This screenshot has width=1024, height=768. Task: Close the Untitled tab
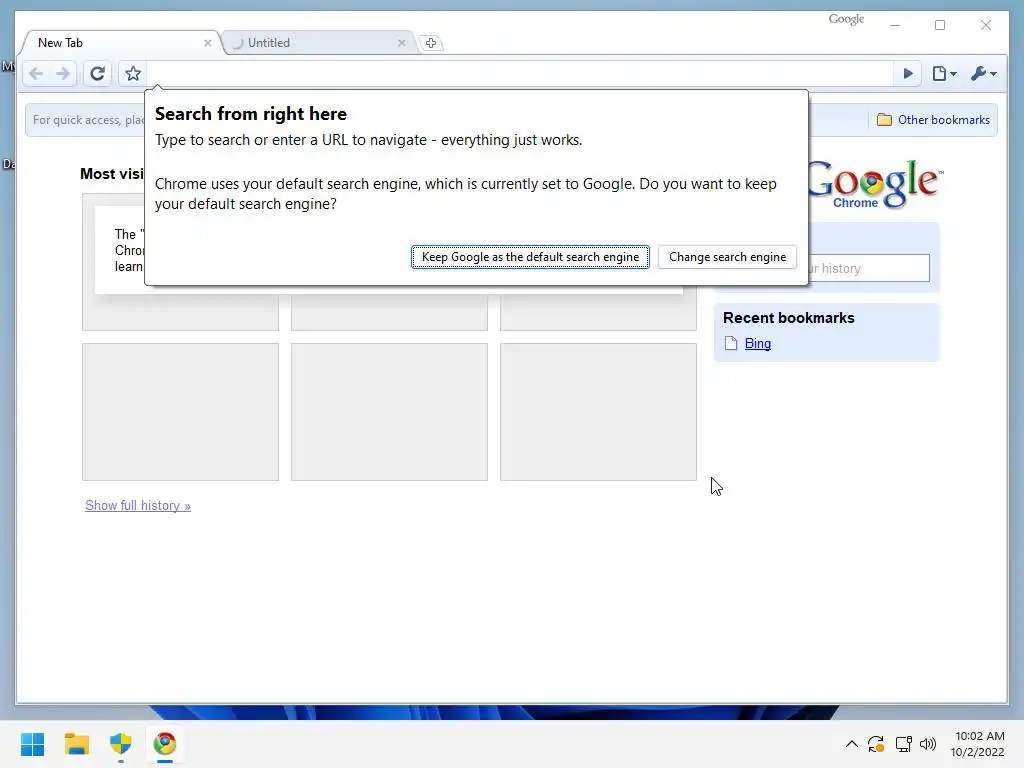point(402,43)
